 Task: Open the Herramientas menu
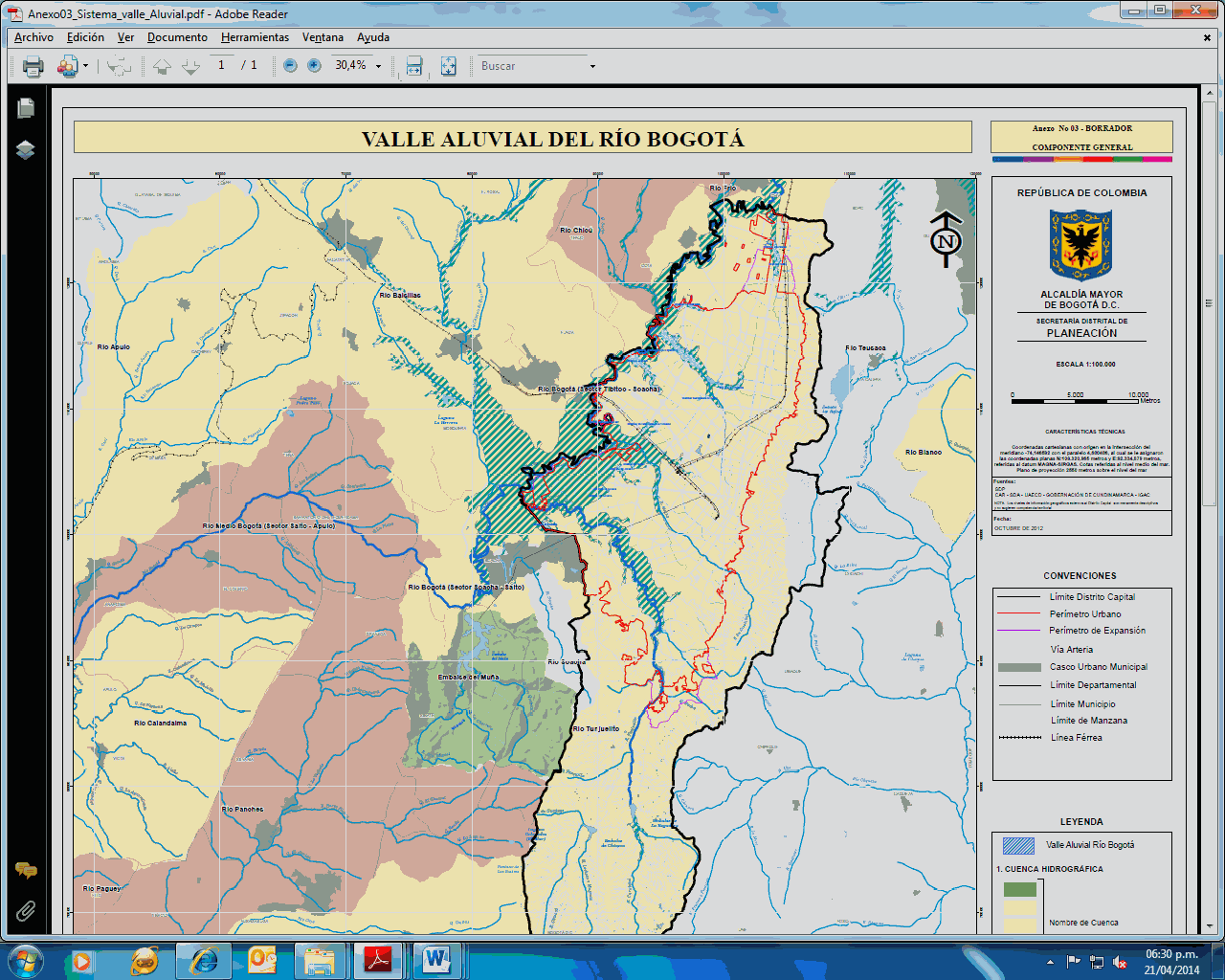tap(255, 37)
